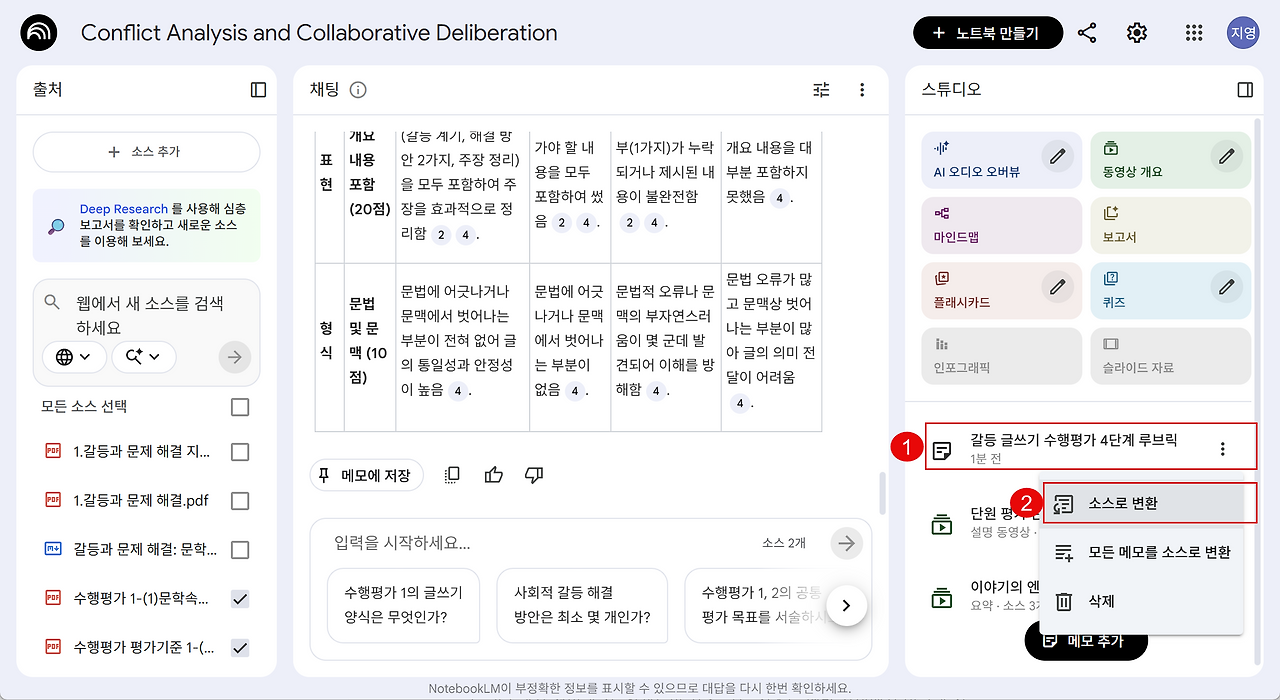This screenshot has height=700, width=1280.
Task: Open chat more options menu
Action: pyautogui.click(x=862, y=90)
